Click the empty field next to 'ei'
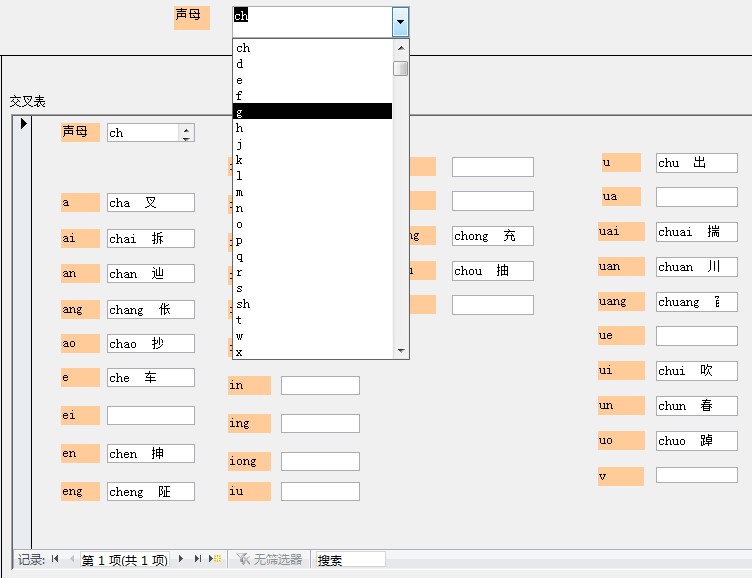Viewport: 752px width, 578px height. point(150,415)
